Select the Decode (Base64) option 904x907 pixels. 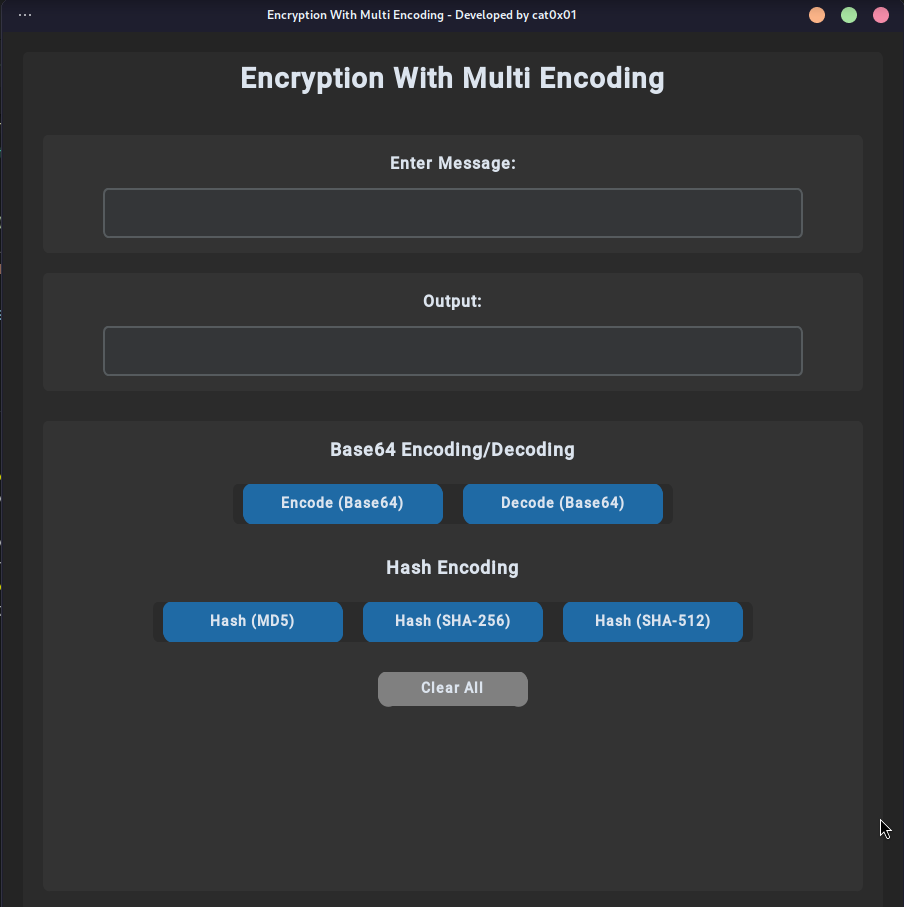[x=562, y=503]
